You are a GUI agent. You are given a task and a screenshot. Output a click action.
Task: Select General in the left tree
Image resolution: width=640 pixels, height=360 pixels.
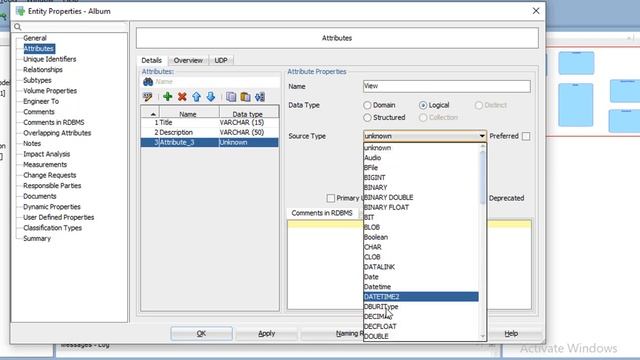(35, 38)
